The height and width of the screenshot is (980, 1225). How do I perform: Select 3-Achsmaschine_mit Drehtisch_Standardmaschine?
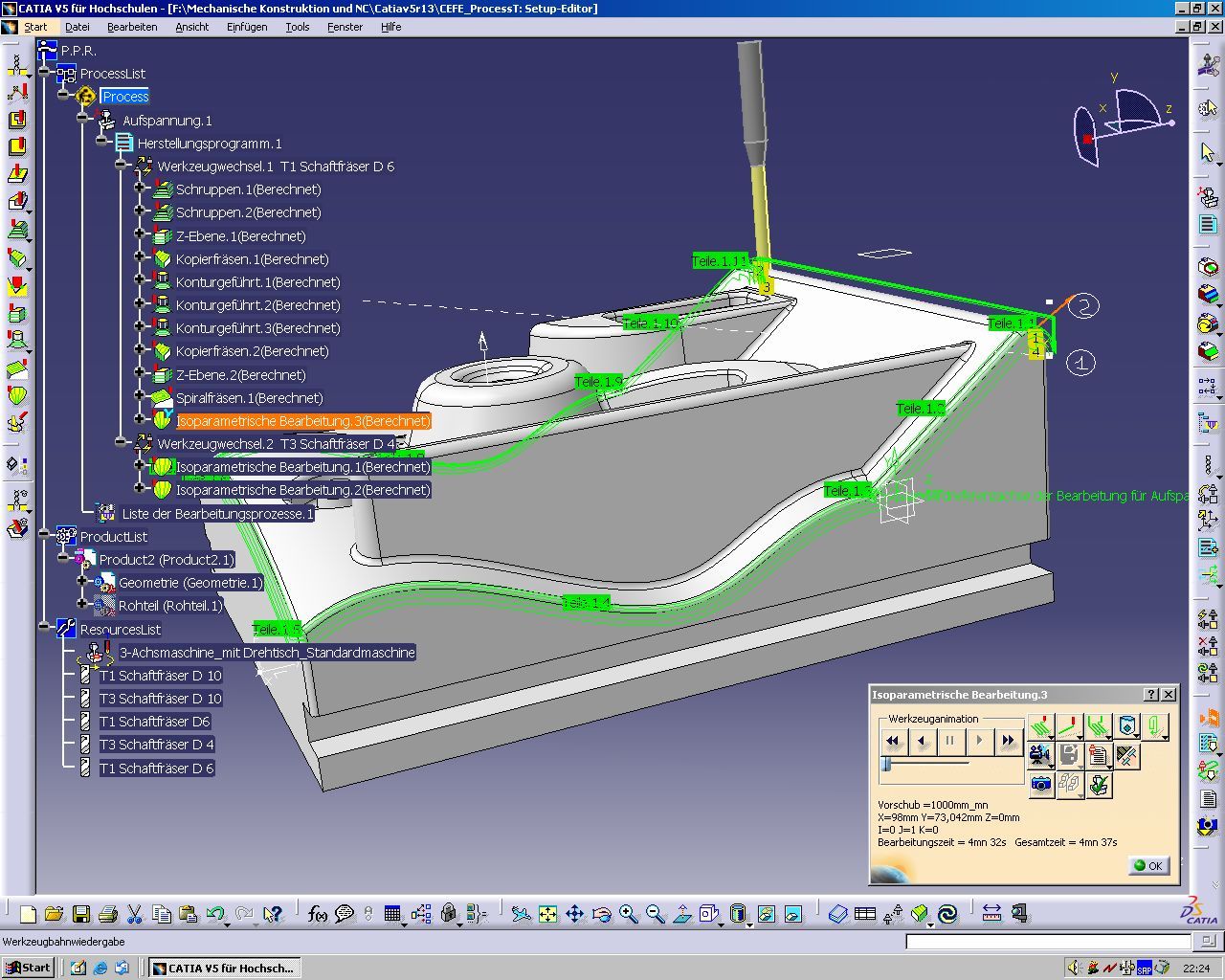(267, 652)
